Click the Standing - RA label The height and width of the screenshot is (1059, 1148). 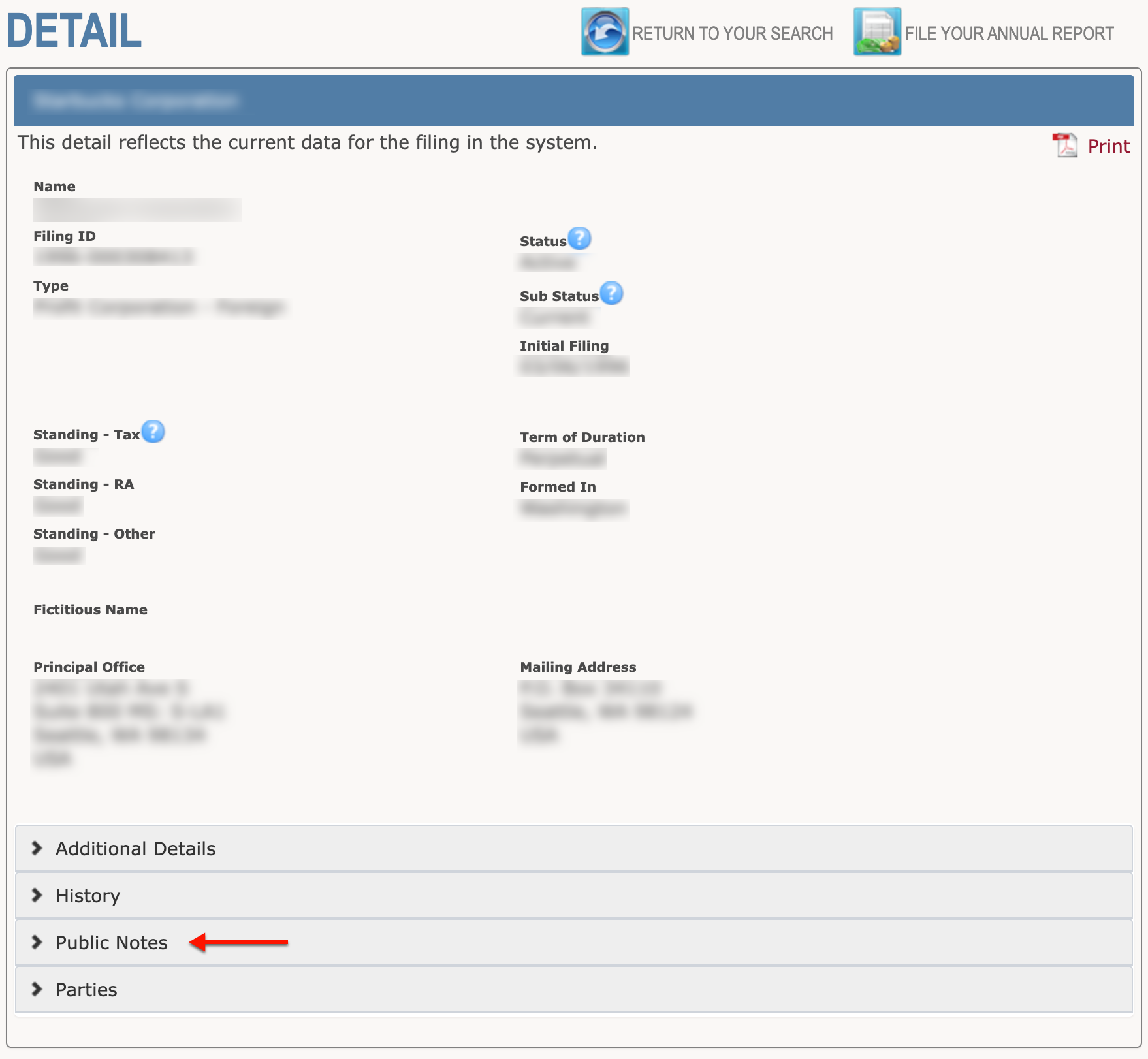[84, 484]
